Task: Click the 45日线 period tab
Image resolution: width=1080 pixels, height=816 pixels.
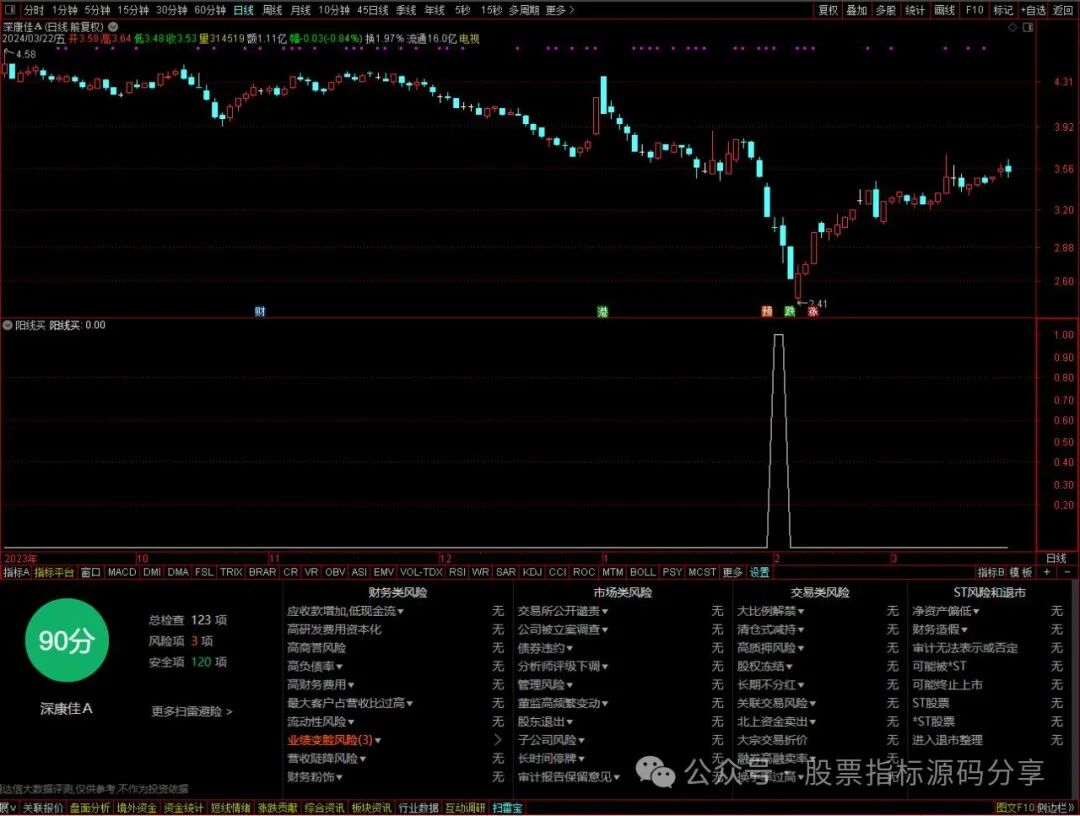Action: coord(373,10)
